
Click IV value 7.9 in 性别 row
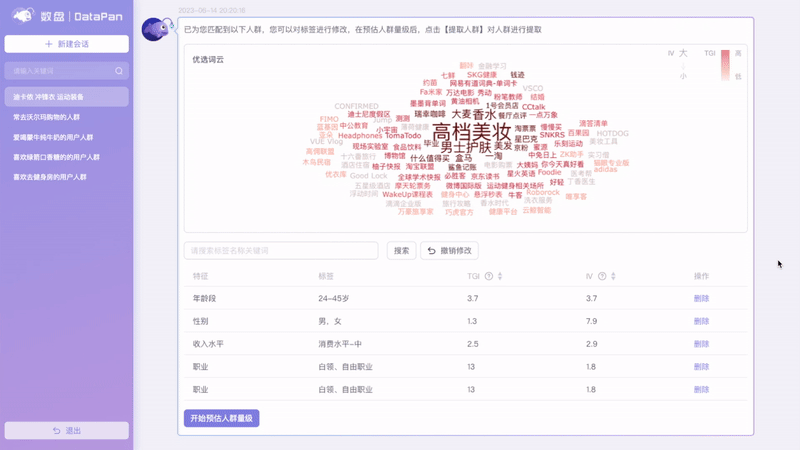point(591,321)
